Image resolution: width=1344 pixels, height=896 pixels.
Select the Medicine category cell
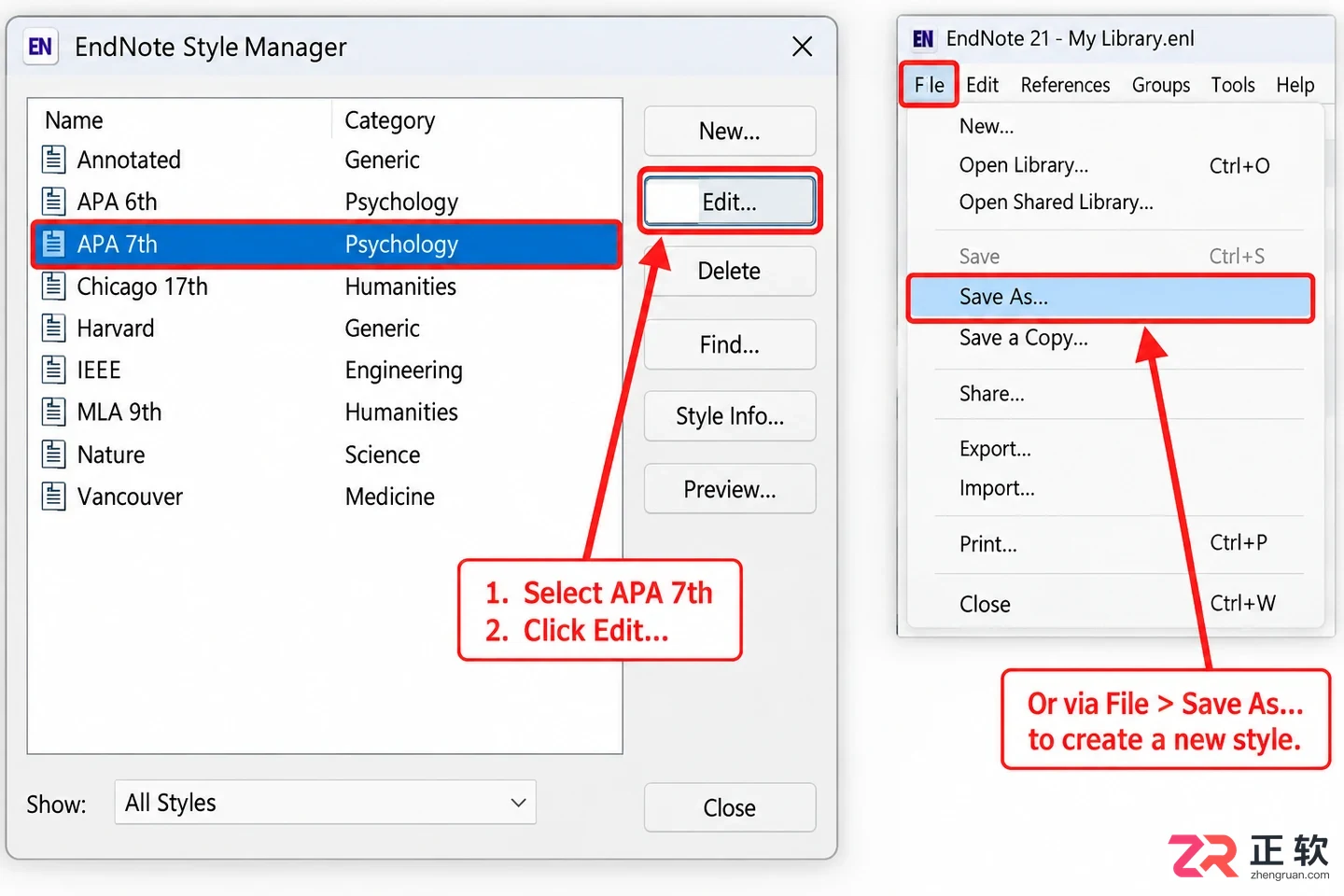[389, 497]
